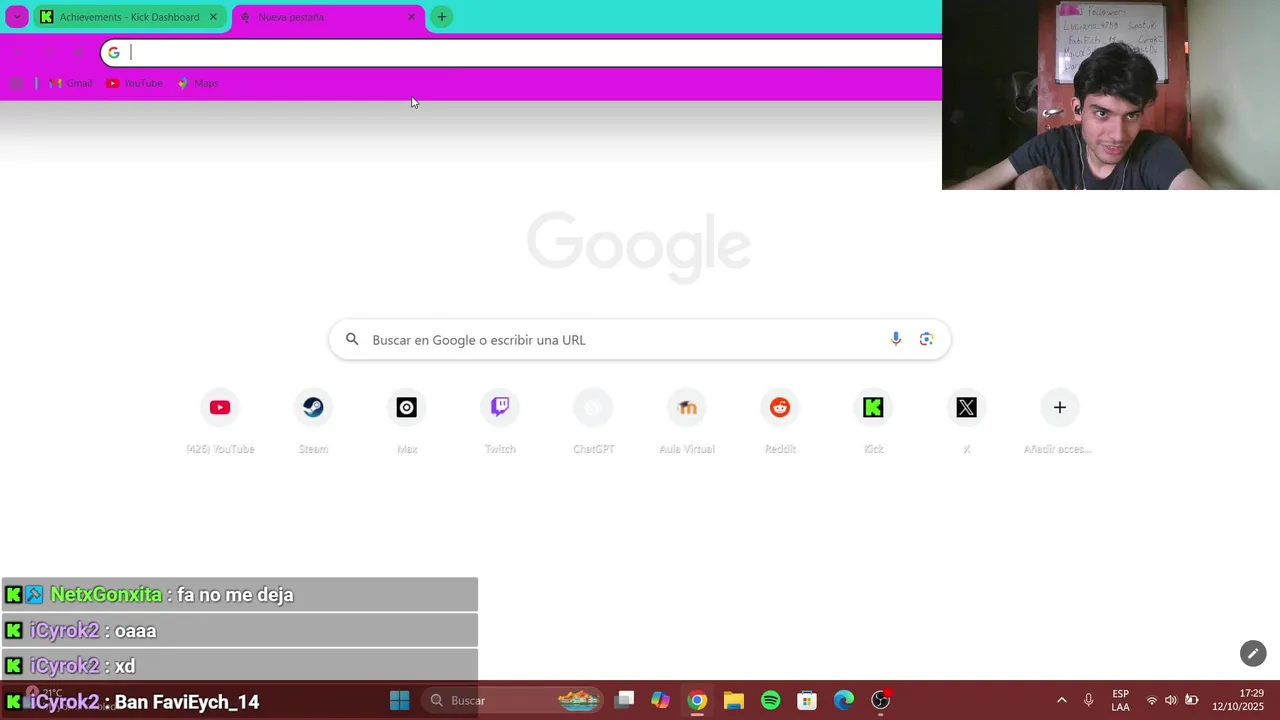The height and width of the screenshot is (720, 1280).
Task: Show hidden system tray icons chevron
Action: (1062, 700)
